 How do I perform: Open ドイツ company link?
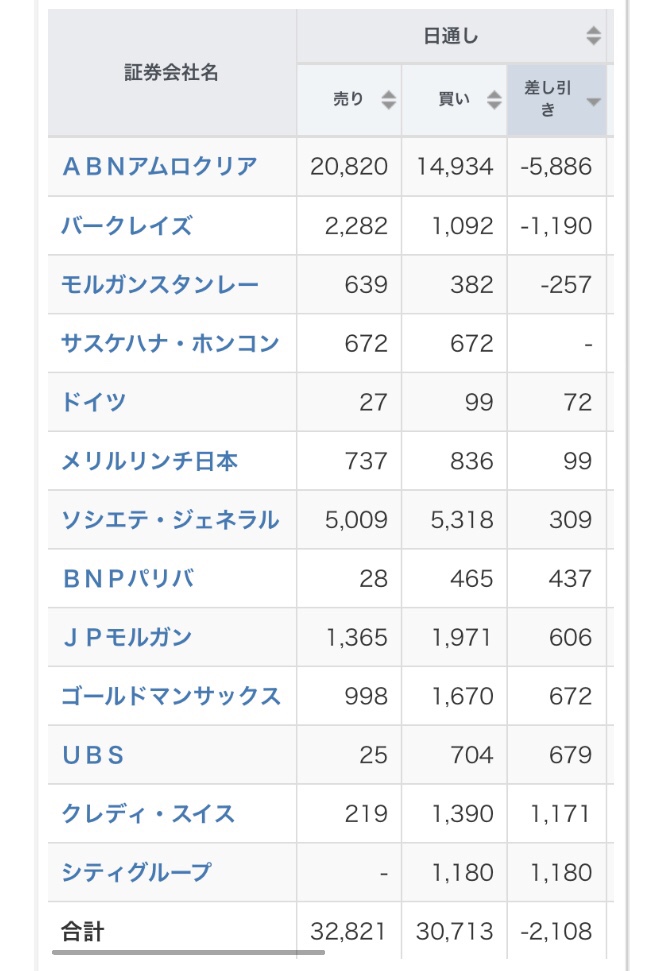click(x=94, y=402)
